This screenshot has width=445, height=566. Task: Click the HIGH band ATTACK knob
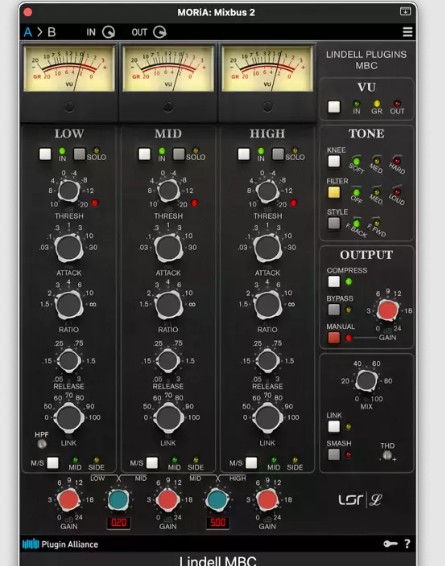[267, 248]
